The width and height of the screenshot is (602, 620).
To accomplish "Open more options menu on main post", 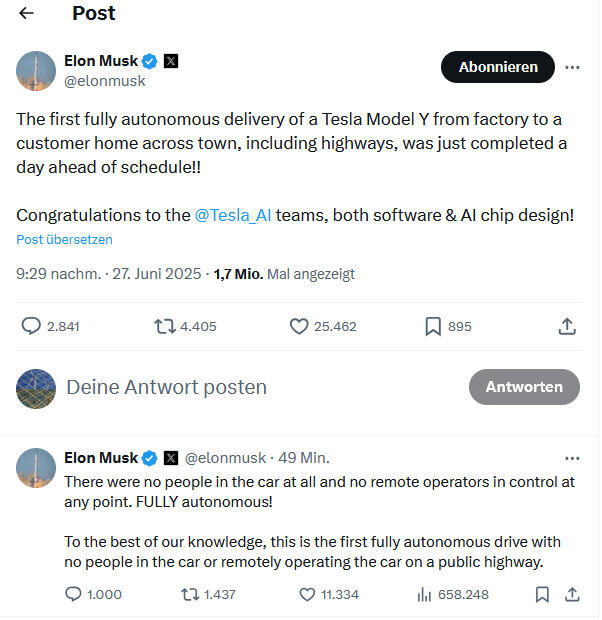I will [x=572, y=67].
